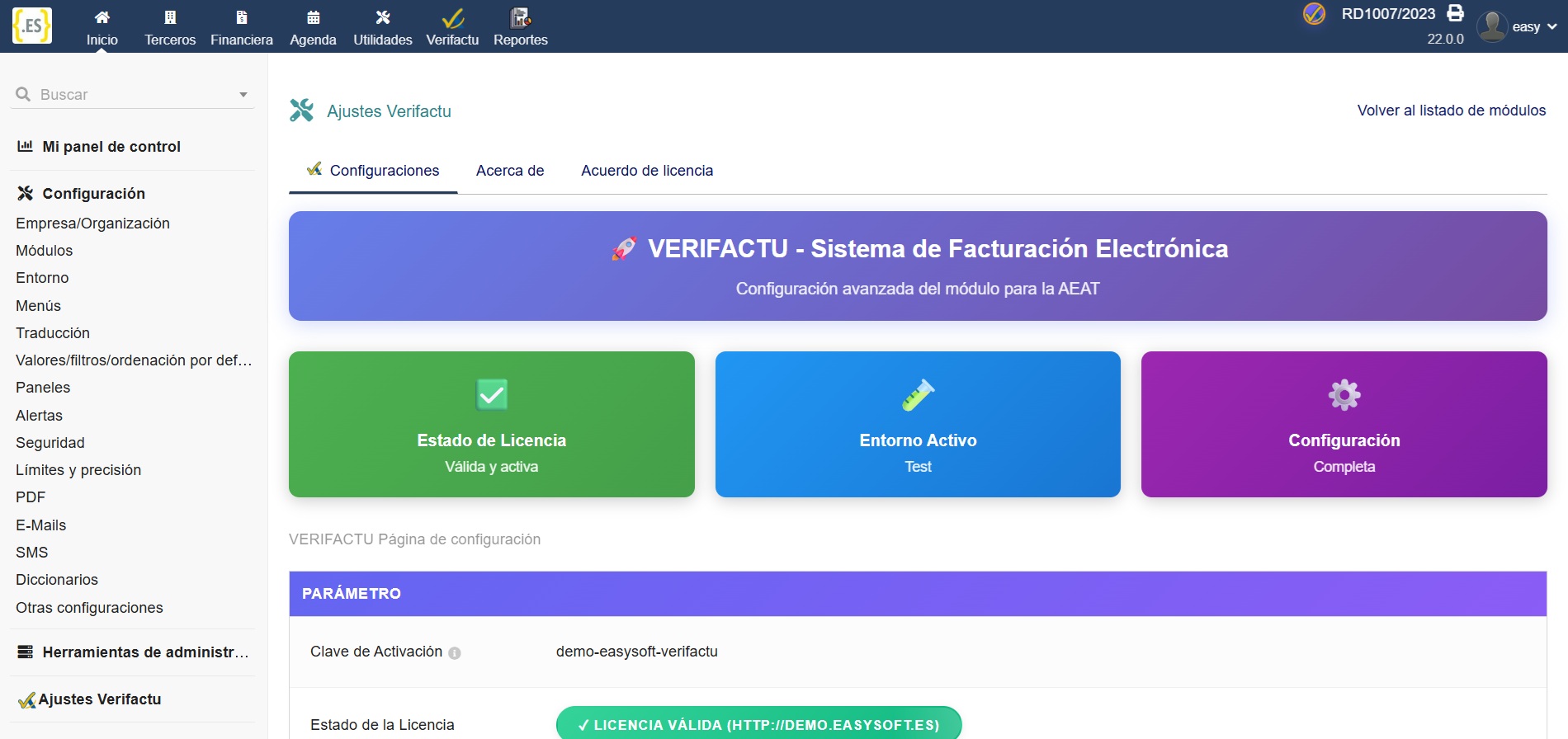Open Diccionarios in sidebar
The height and width of the screenshot is (739, 1568).
57,580
